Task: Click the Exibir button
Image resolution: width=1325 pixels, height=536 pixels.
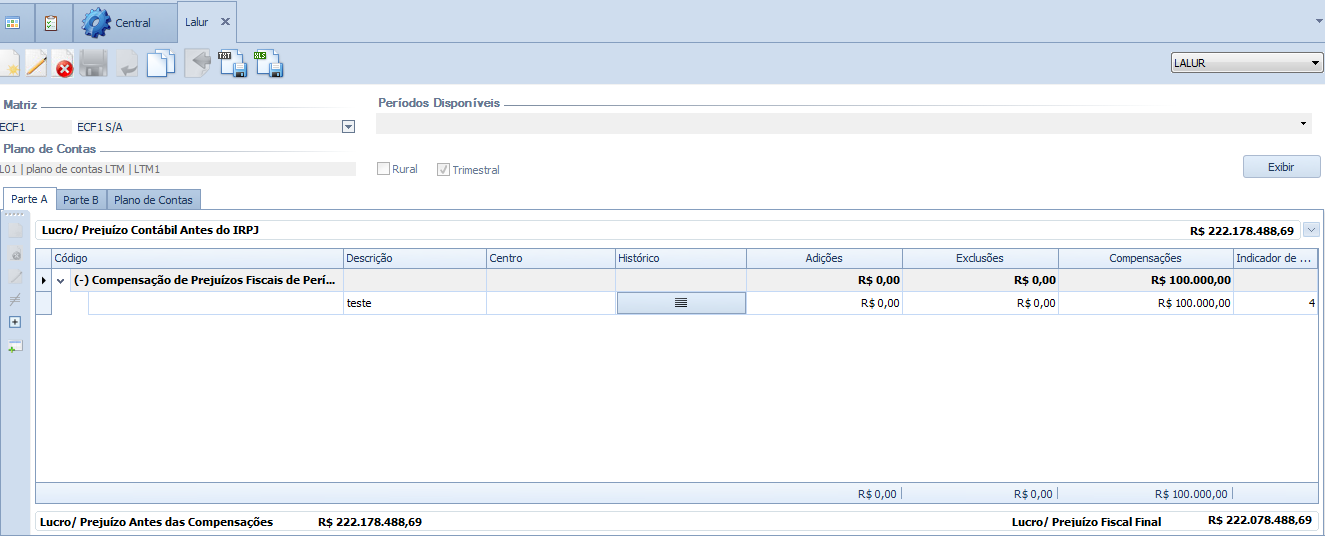Action: (x=1281, y=167)
